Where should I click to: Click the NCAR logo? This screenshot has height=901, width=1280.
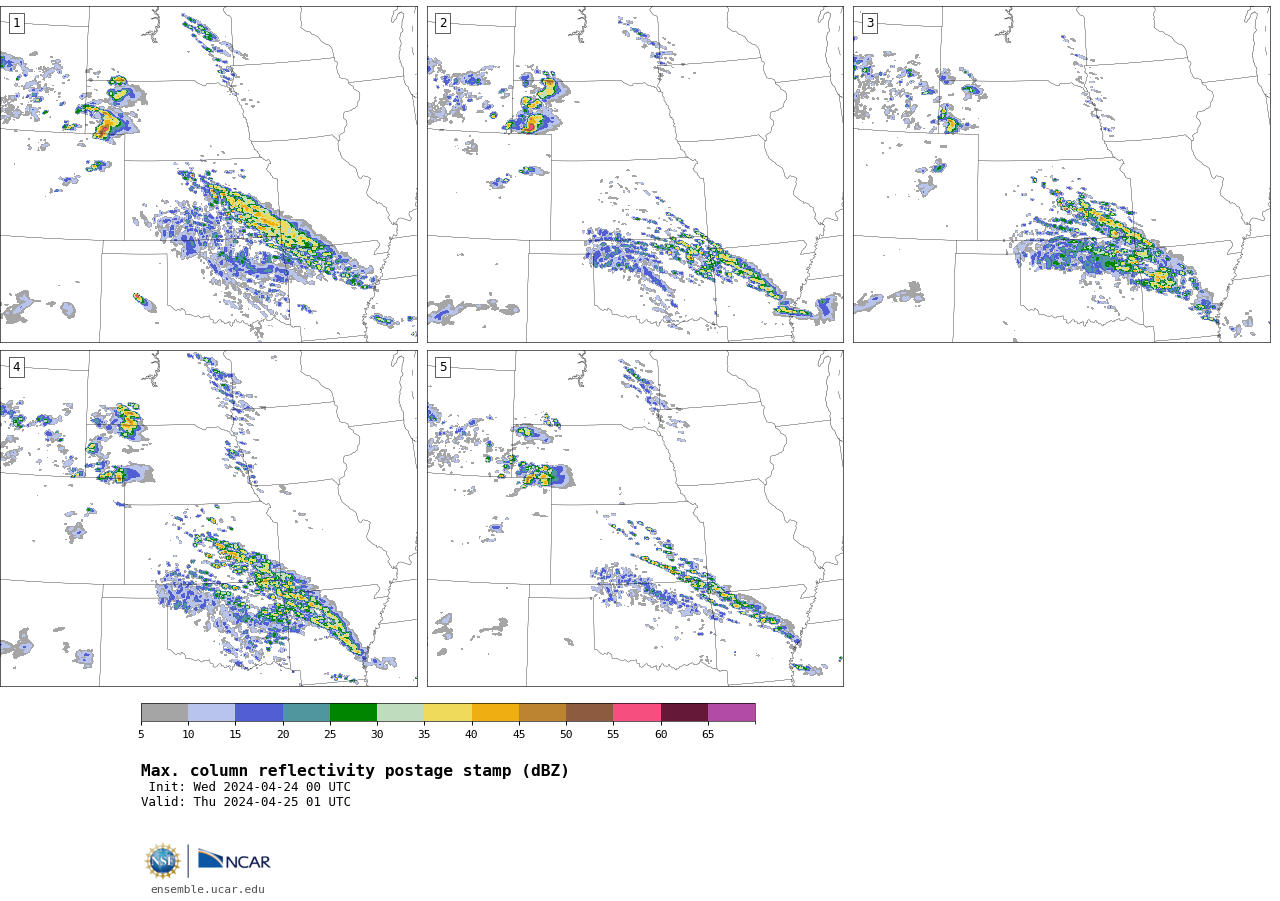pos(234,860)
